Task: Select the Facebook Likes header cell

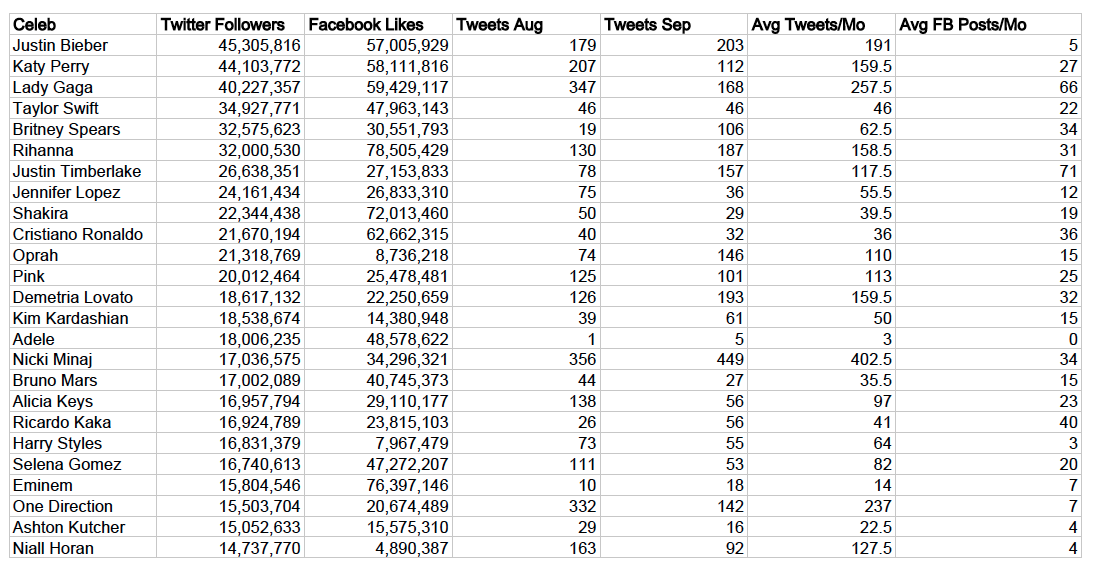Action: [378, 24]
